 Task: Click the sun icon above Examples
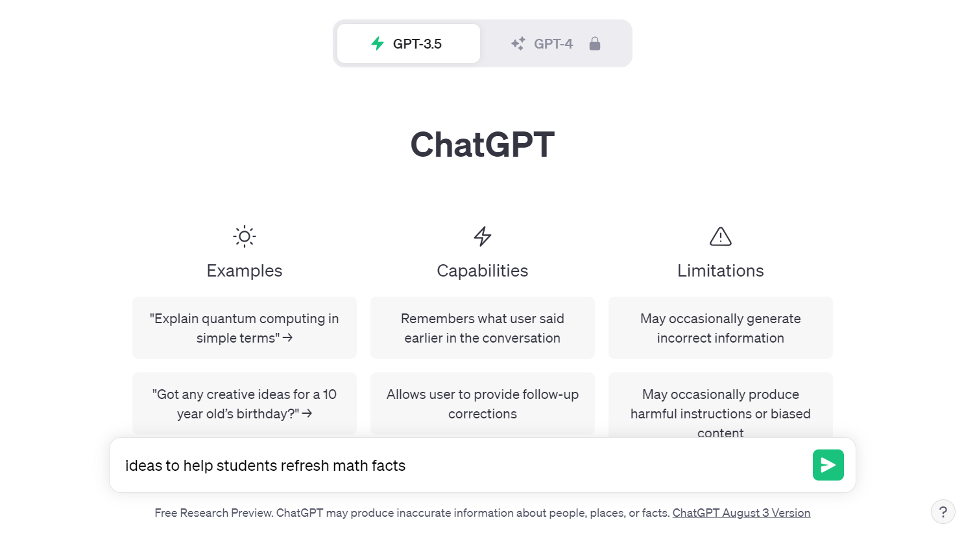pyautogui.click(x=244, y=236)
